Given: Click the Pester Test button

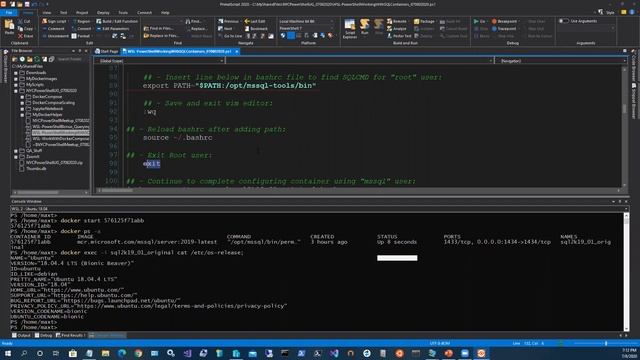Looking at the screenshot, I should pyautogui.click(x=399, y=36).
